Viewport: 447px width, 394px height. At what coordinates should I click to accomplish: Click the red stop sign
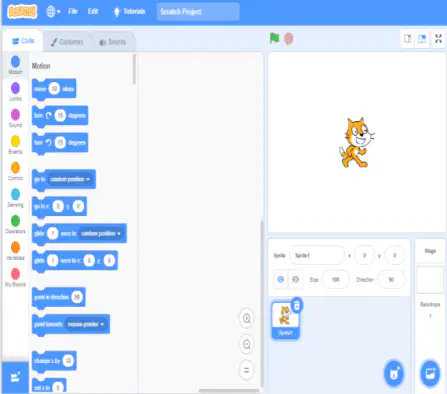[x=289, y=39]
